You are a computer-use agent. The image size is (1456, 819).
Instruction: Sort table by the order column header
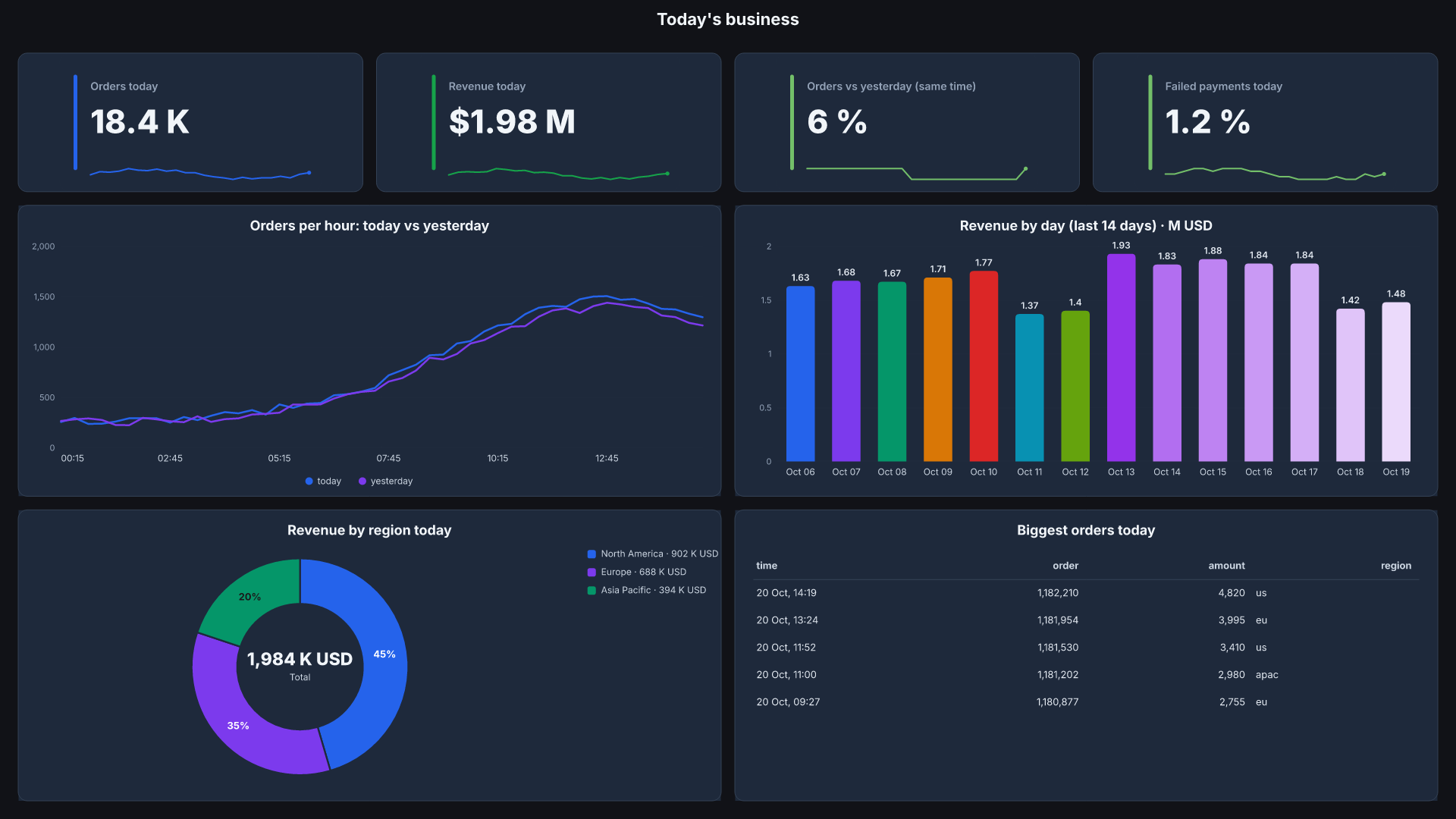(x=1065, y=566)
